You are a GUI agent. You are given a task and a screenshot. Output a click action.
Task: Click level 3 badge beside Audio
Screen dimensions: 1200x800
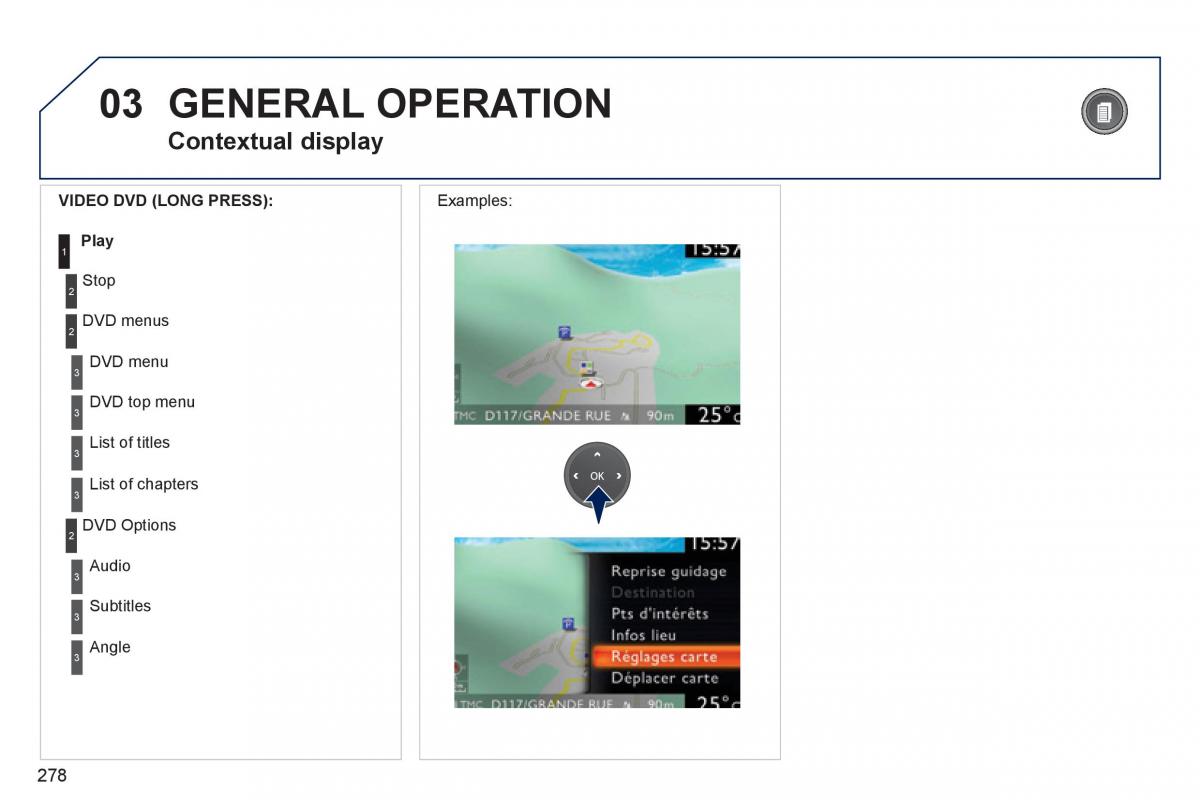[77, 576]
